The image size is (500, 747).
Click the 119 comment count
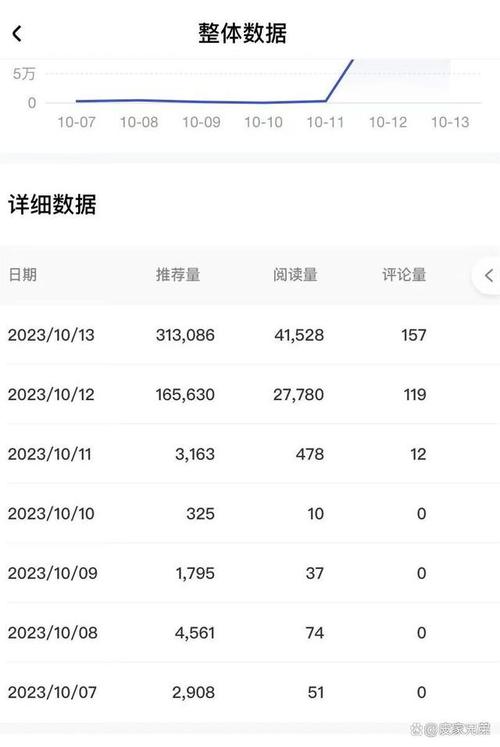point(415,394)
